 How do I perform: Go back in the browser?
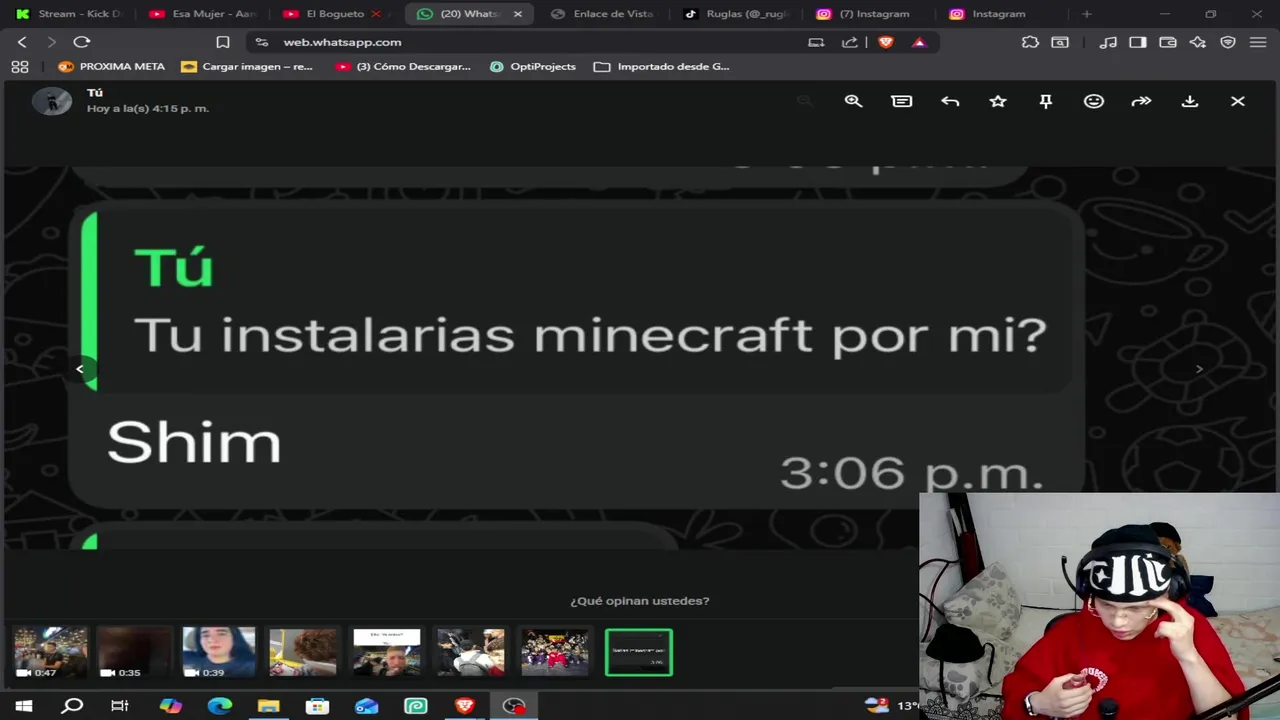tap(22, 42)
